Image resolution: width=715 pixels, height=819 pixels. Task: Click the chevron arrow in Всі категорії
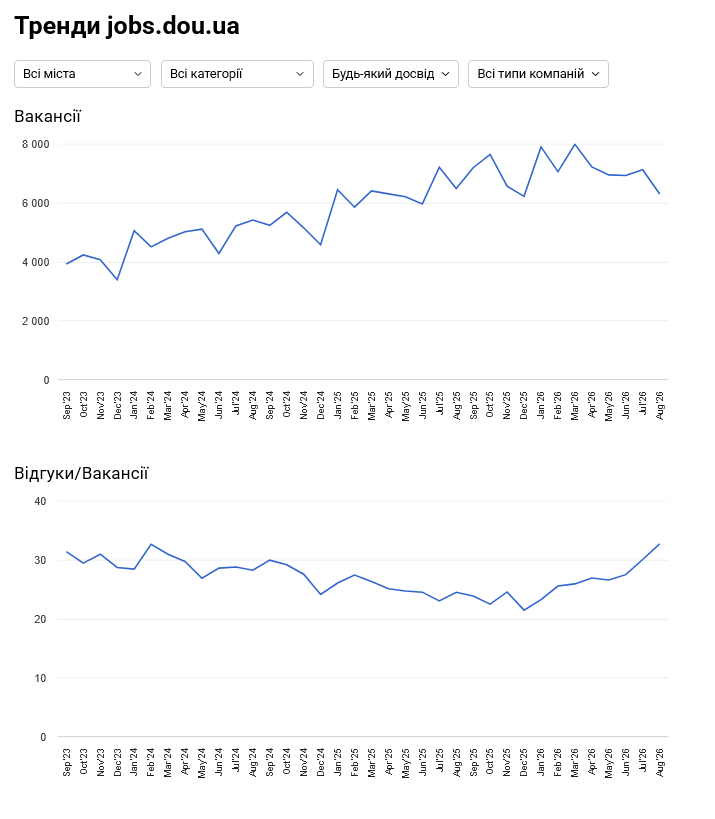(x=300, y=74)
